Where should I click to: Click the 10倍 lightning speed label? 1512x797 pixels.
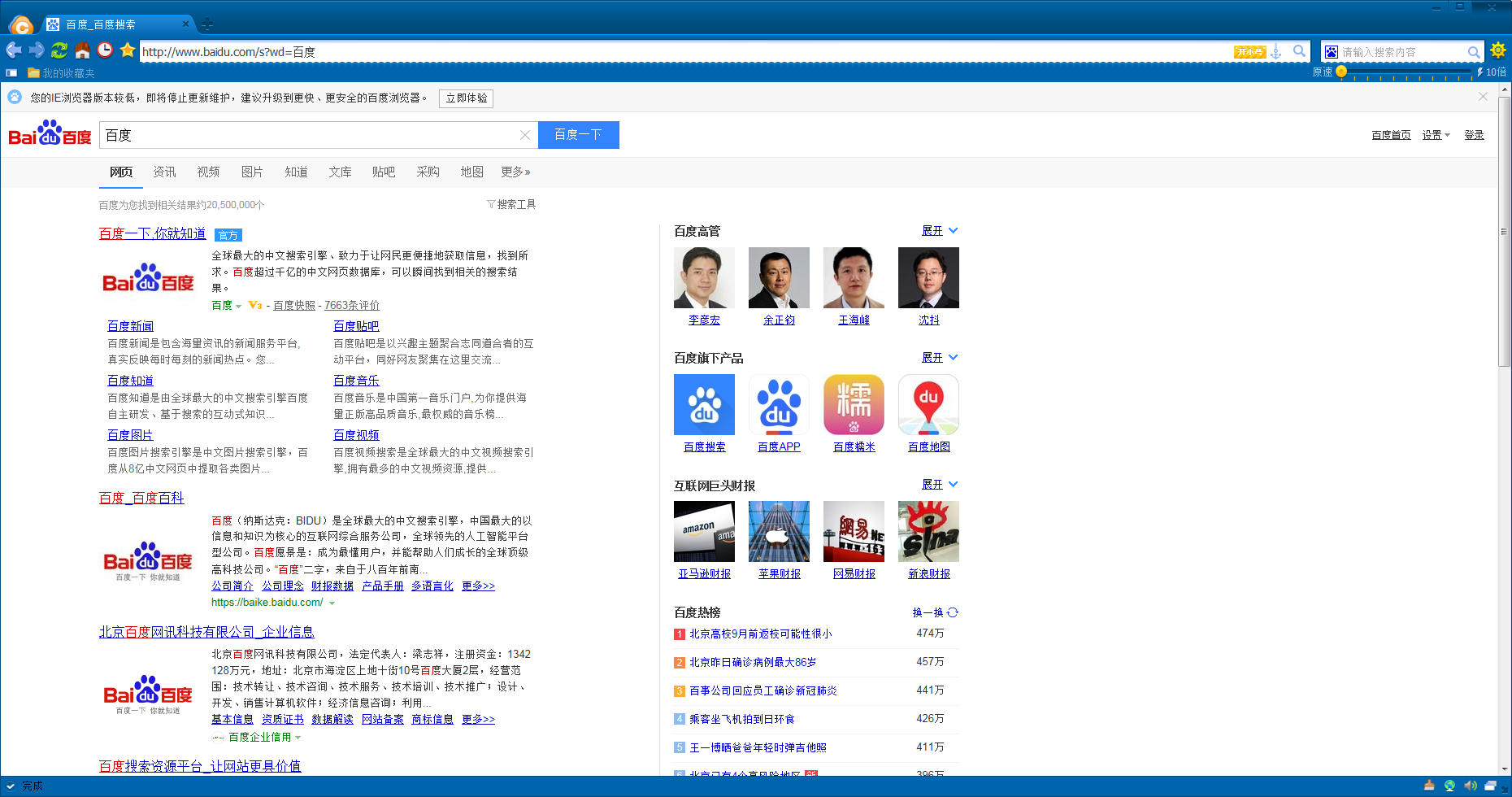point(1492,72)
